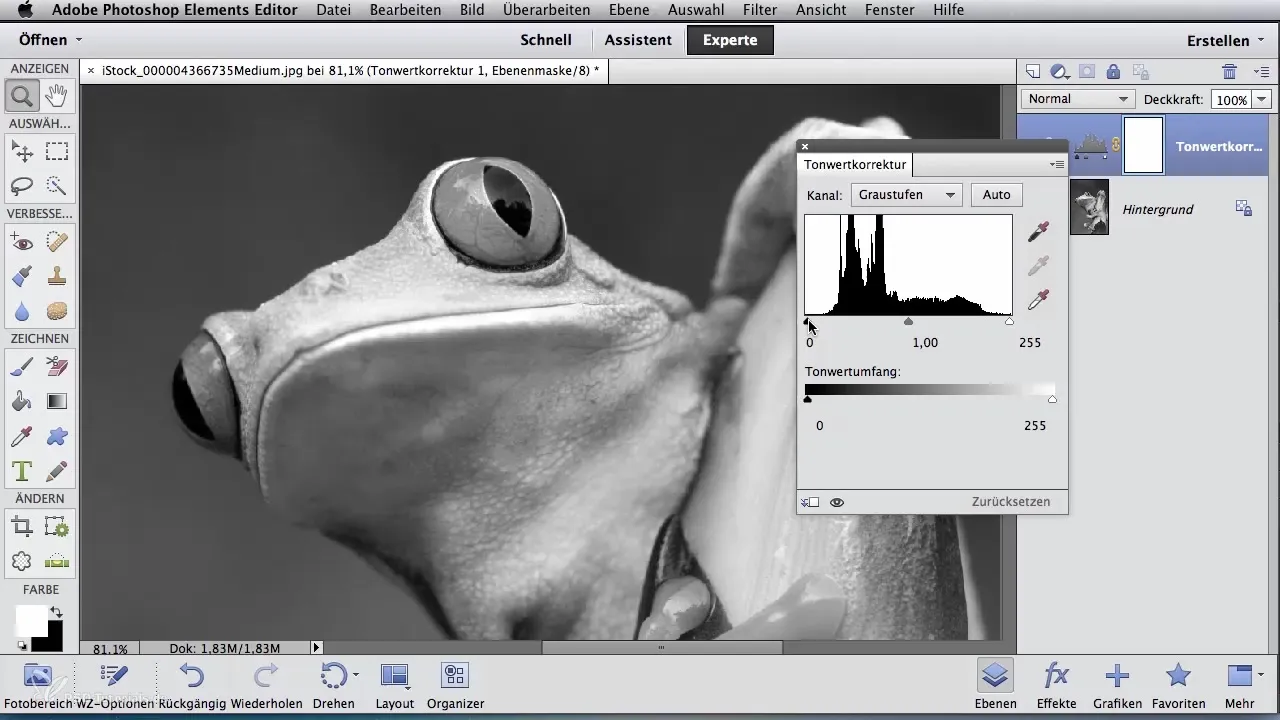Select the Gradient tool
Image resolution: width=1280 pixels, height=720 pixels.
click(x=57, y=401)
